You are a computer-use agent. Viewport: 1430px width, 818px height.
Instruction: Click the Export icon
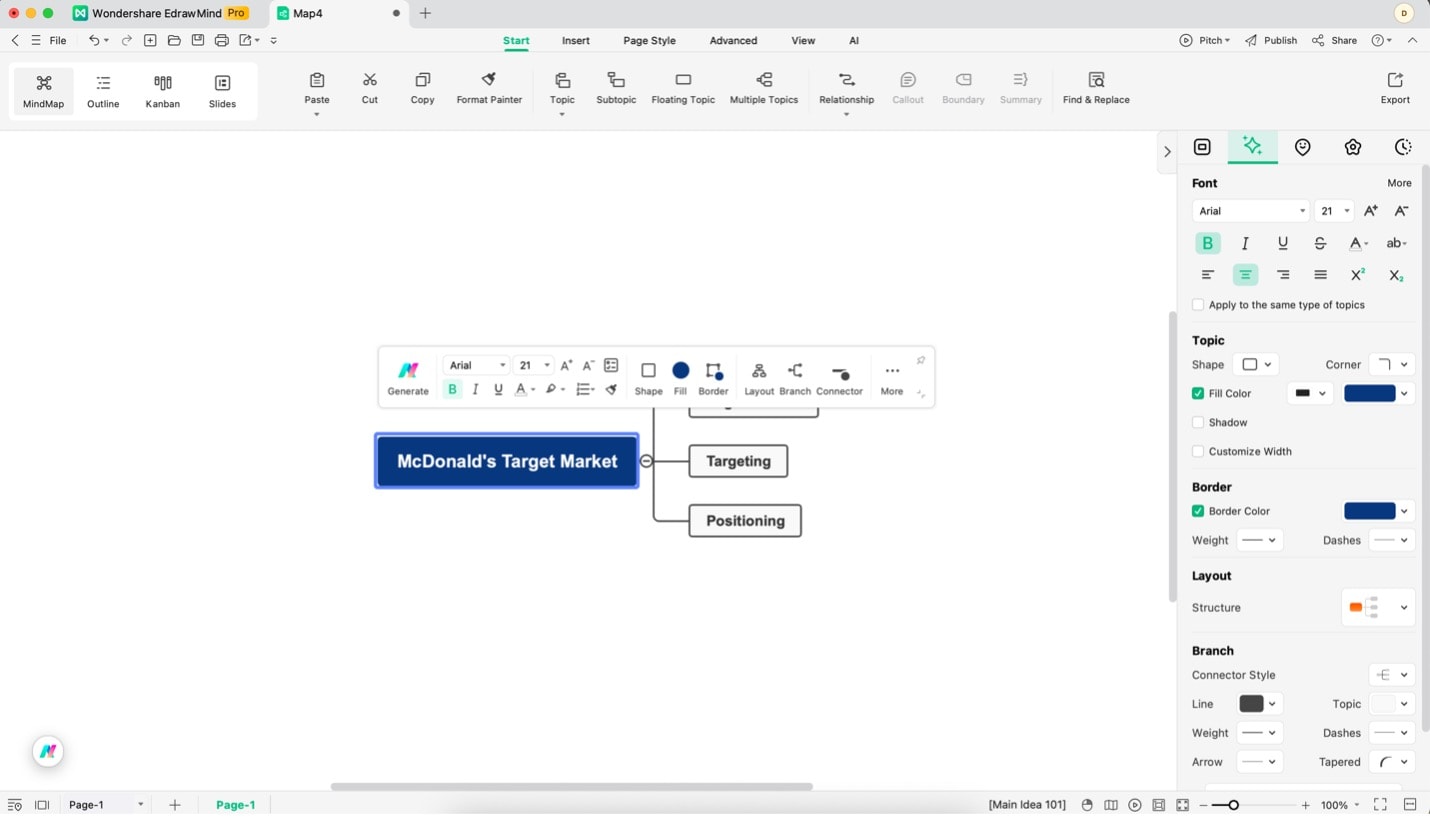tap(1395, 88)
